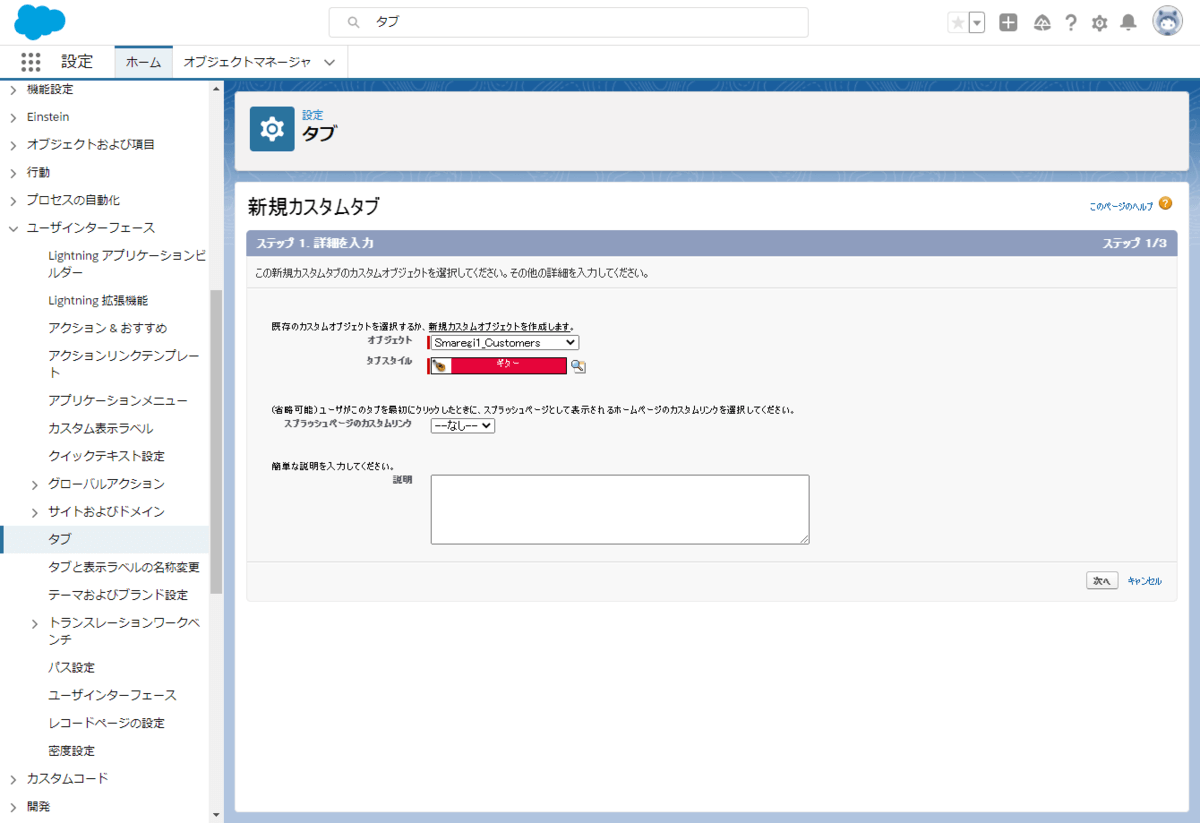Viewport: 1200px width, 823px height.
Task: Expand 開発 sidebar section
Action: [13, 806]
